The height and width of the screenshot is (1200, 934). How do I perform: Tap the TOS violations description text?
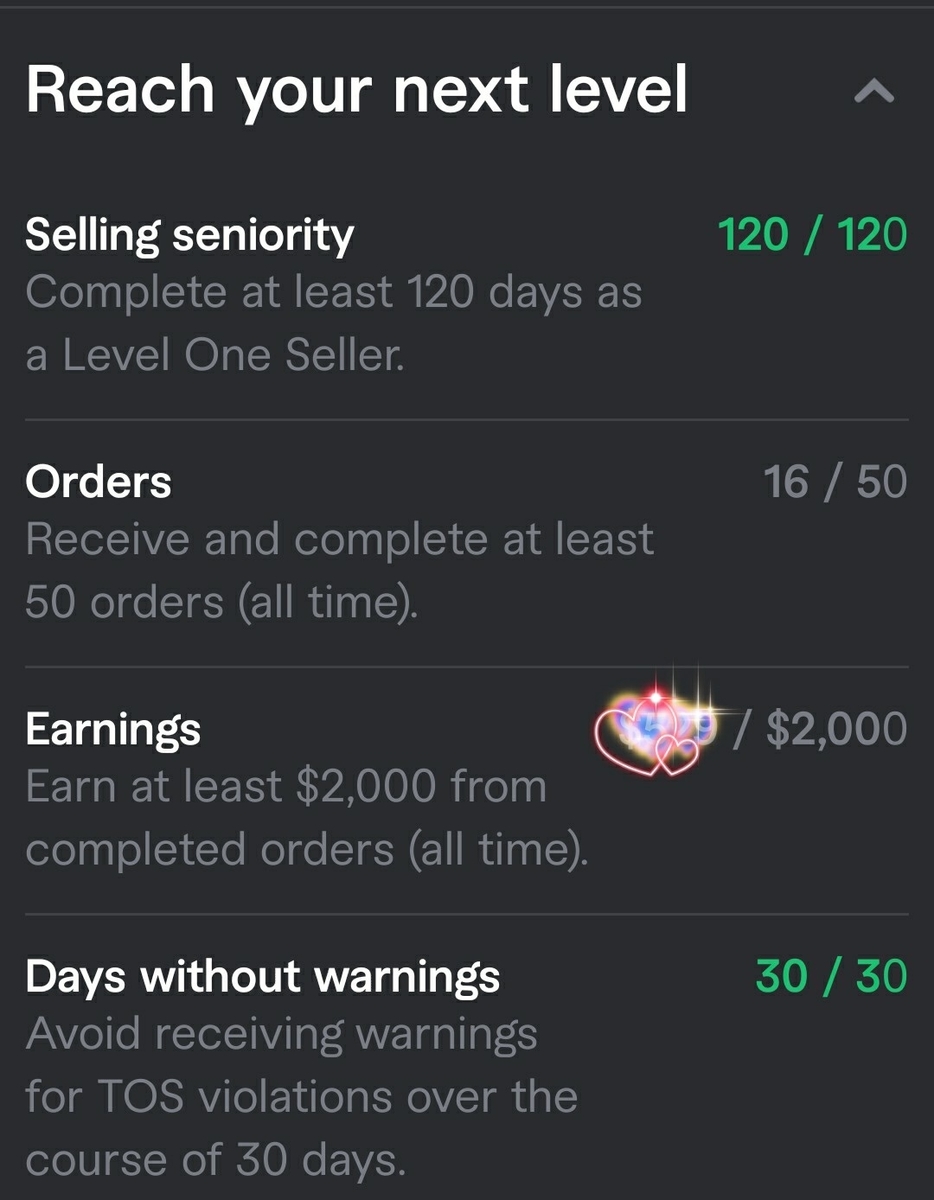pyautogui.click(x=301, y=1097)
